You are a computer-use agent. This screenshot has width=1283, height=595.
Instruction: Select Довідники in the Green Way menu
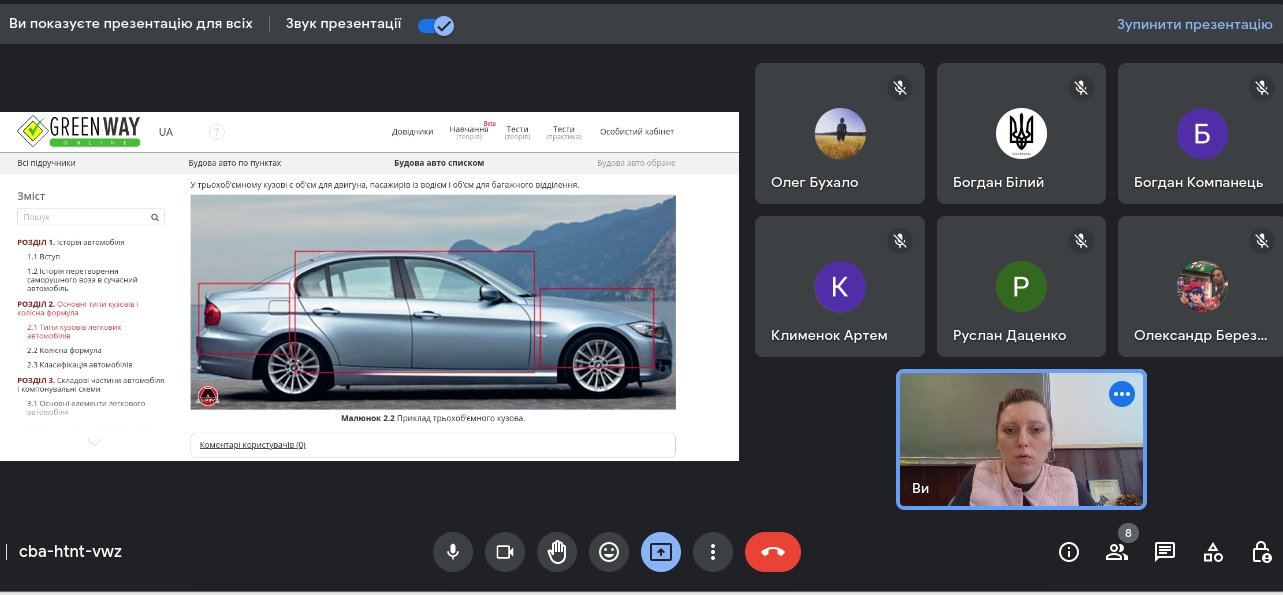(x=412, y=132)
